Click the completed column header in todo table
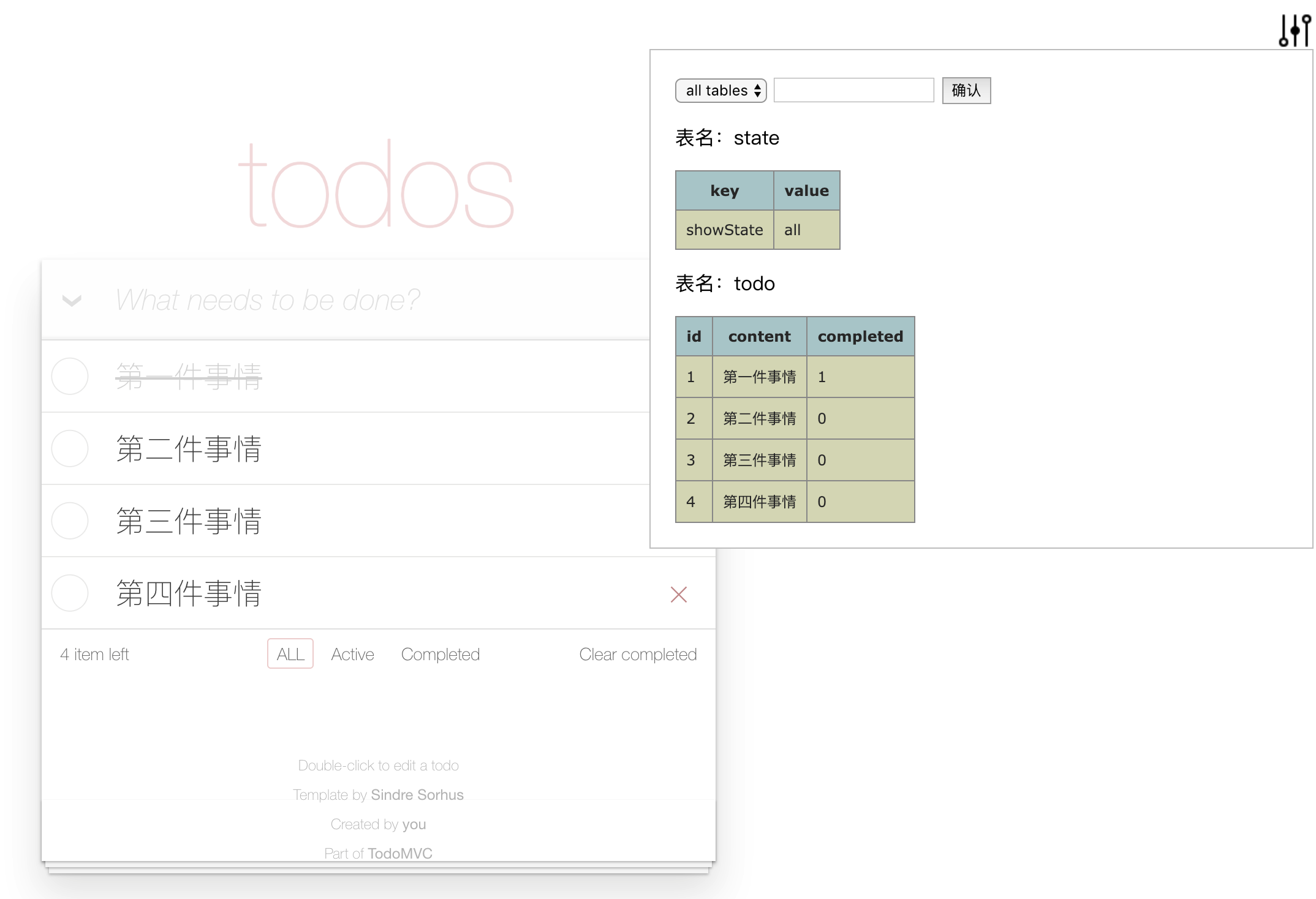The image size is (1316, 899). click(860, 336)
